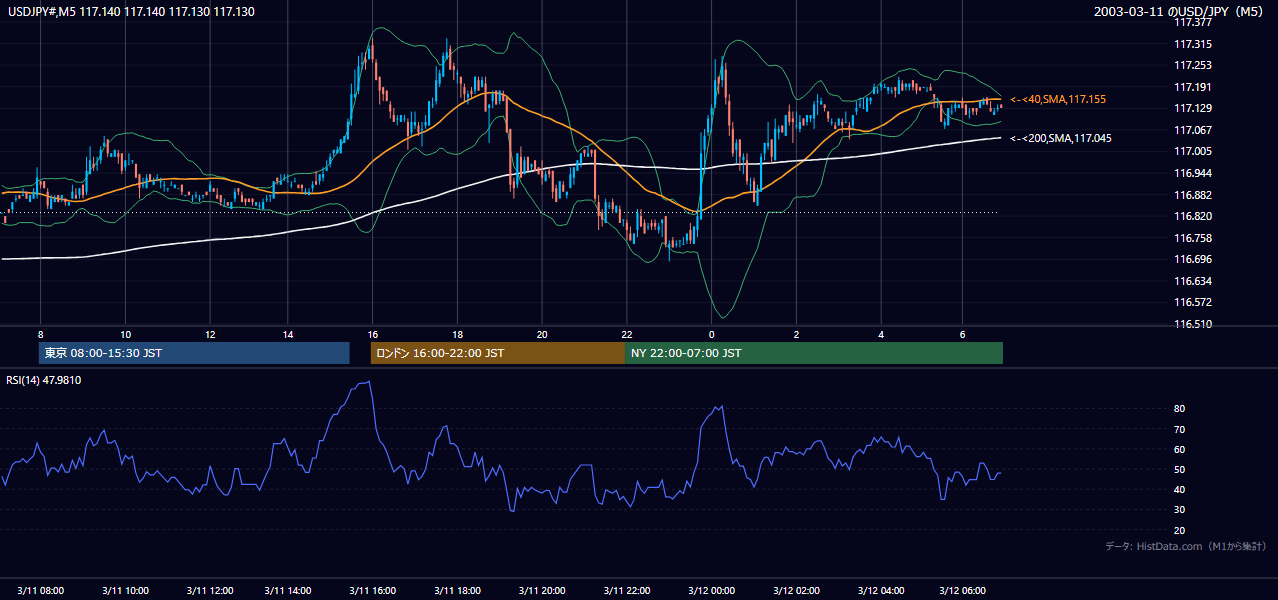The image size is (1278, 600).
Task: Select the 東京 08:00-15:30 JST session bar
Action: click(194, 353)
